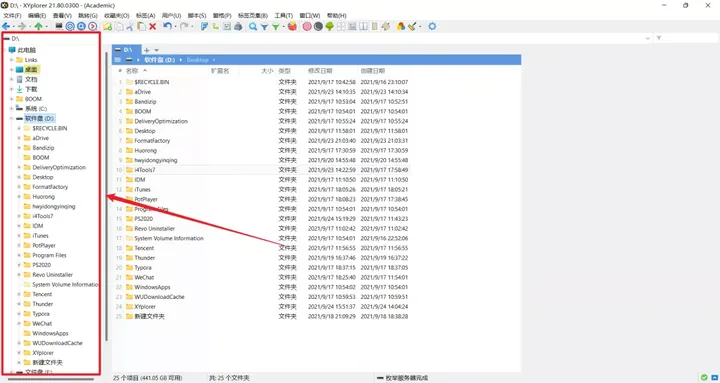
Task: Click the red X Delete icon
Action: (x=152, y=27)
